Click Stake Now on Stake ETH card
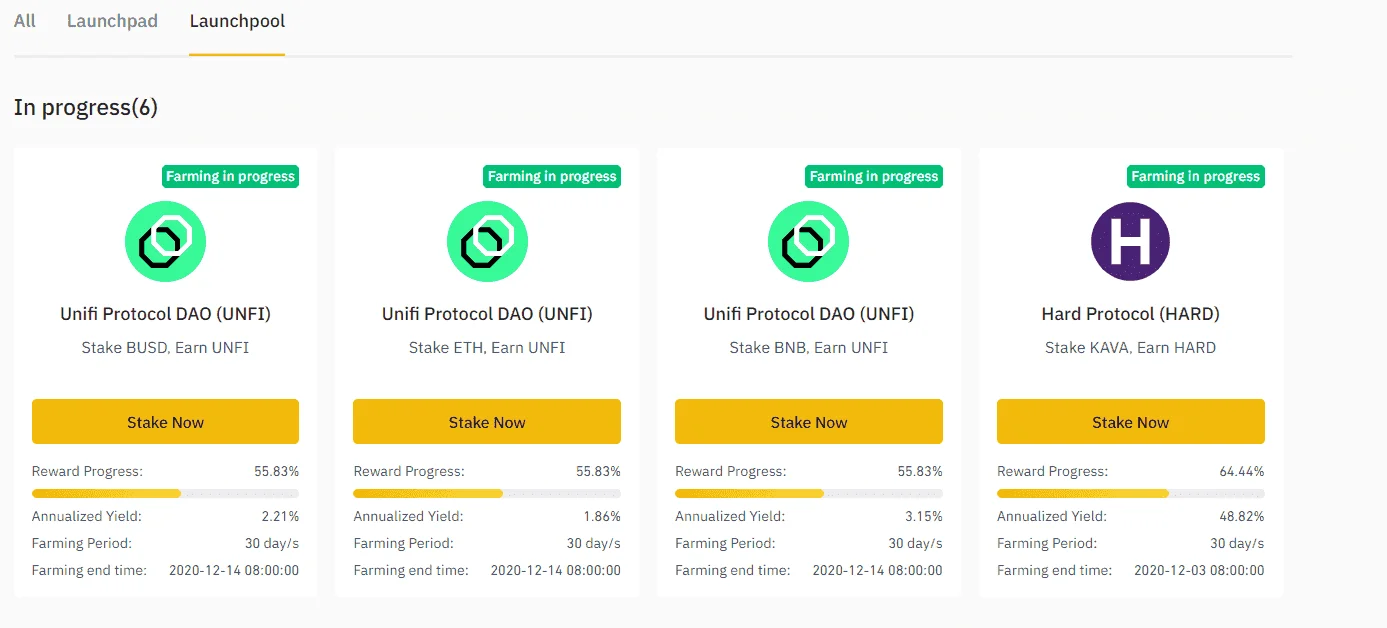 coord(487,422)
